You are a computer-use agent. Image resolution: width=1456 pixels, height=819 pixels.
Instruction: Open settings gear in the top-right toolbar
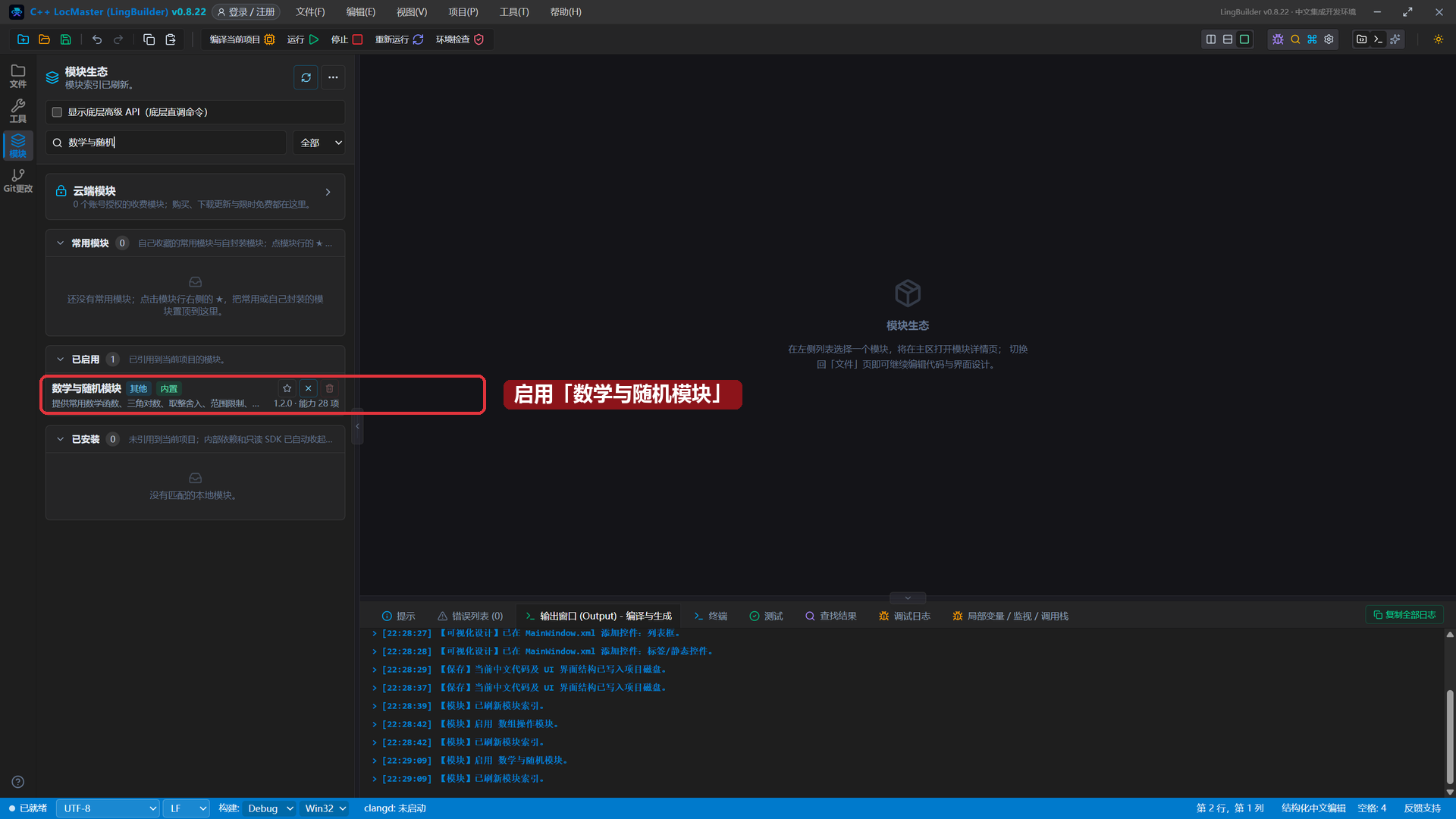pyautogui.click(x=1329, y=39)
